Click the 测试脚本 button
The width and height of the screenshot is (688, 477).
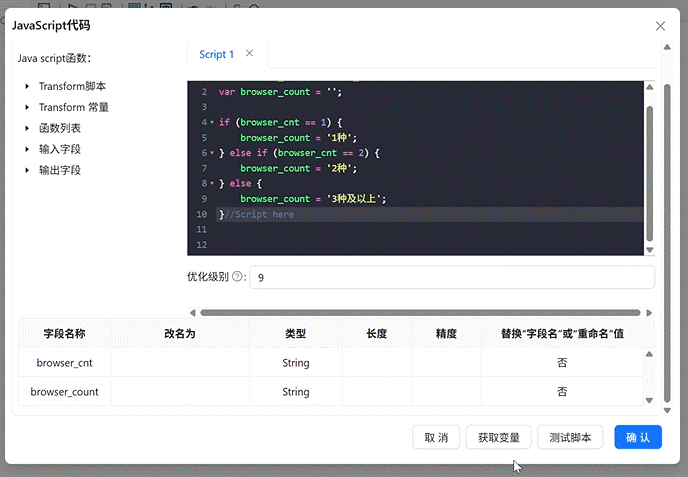570,438
